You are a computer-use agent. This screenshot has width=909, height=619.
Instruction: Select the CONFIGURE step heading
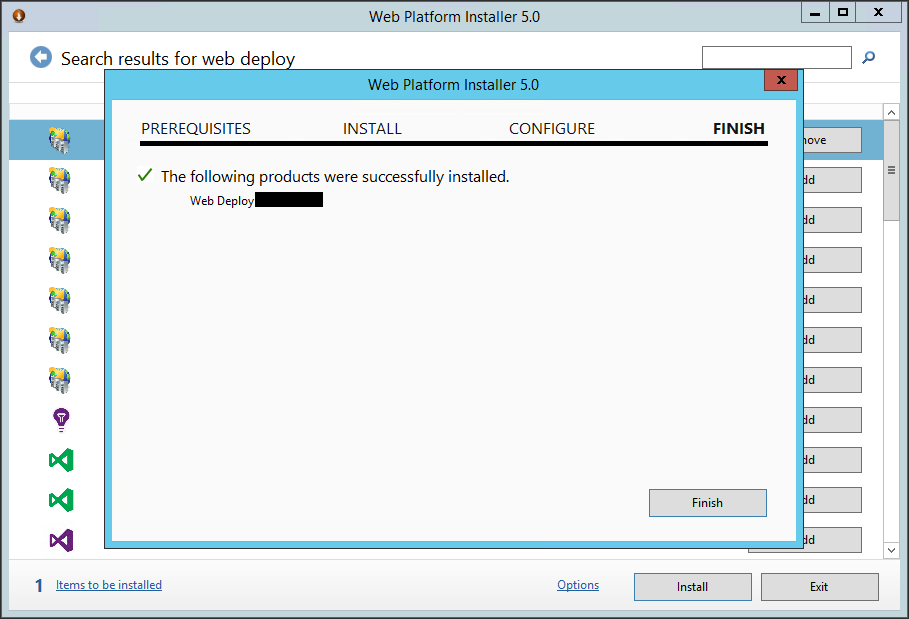pyautogui.click(x=552, y=129)
